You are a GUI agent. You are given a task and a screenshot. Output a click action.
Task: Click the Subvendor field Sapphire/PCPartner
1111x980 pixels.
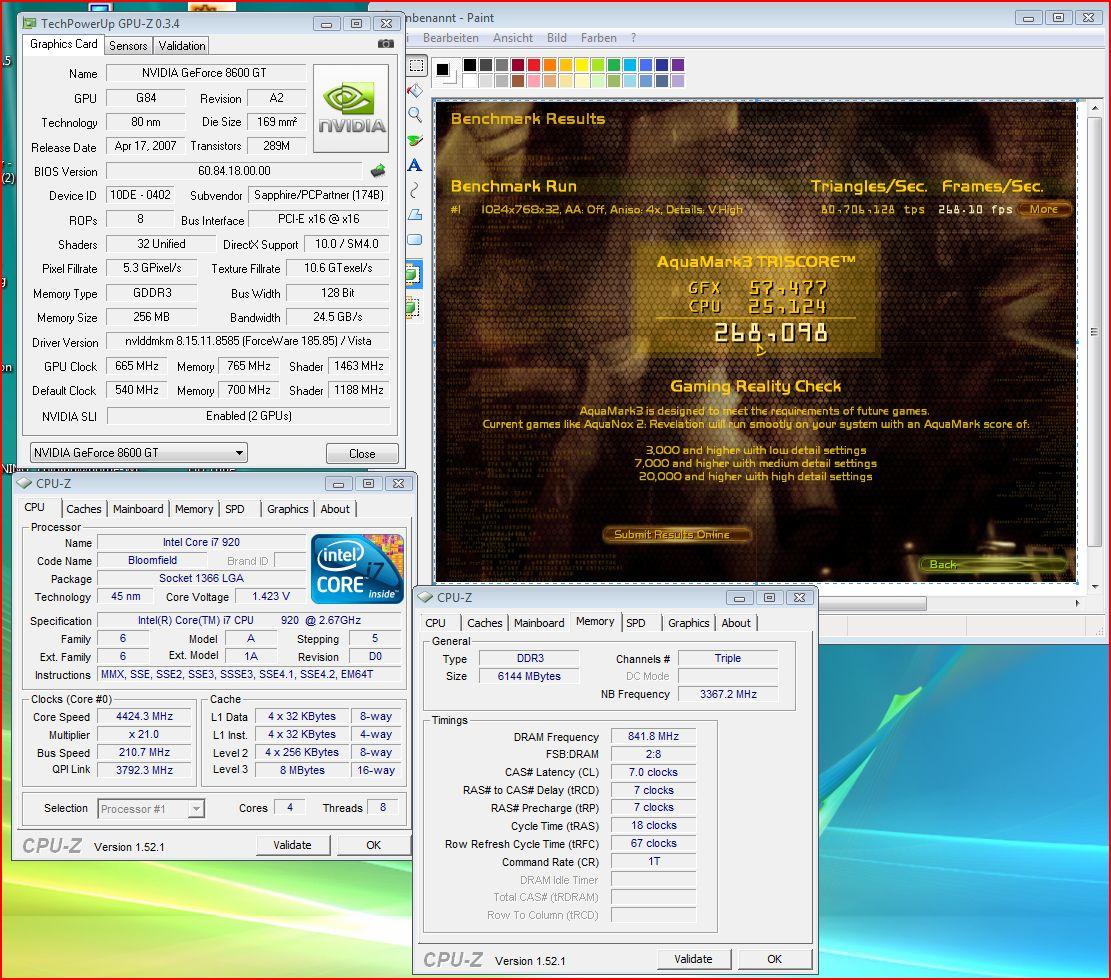319,195
